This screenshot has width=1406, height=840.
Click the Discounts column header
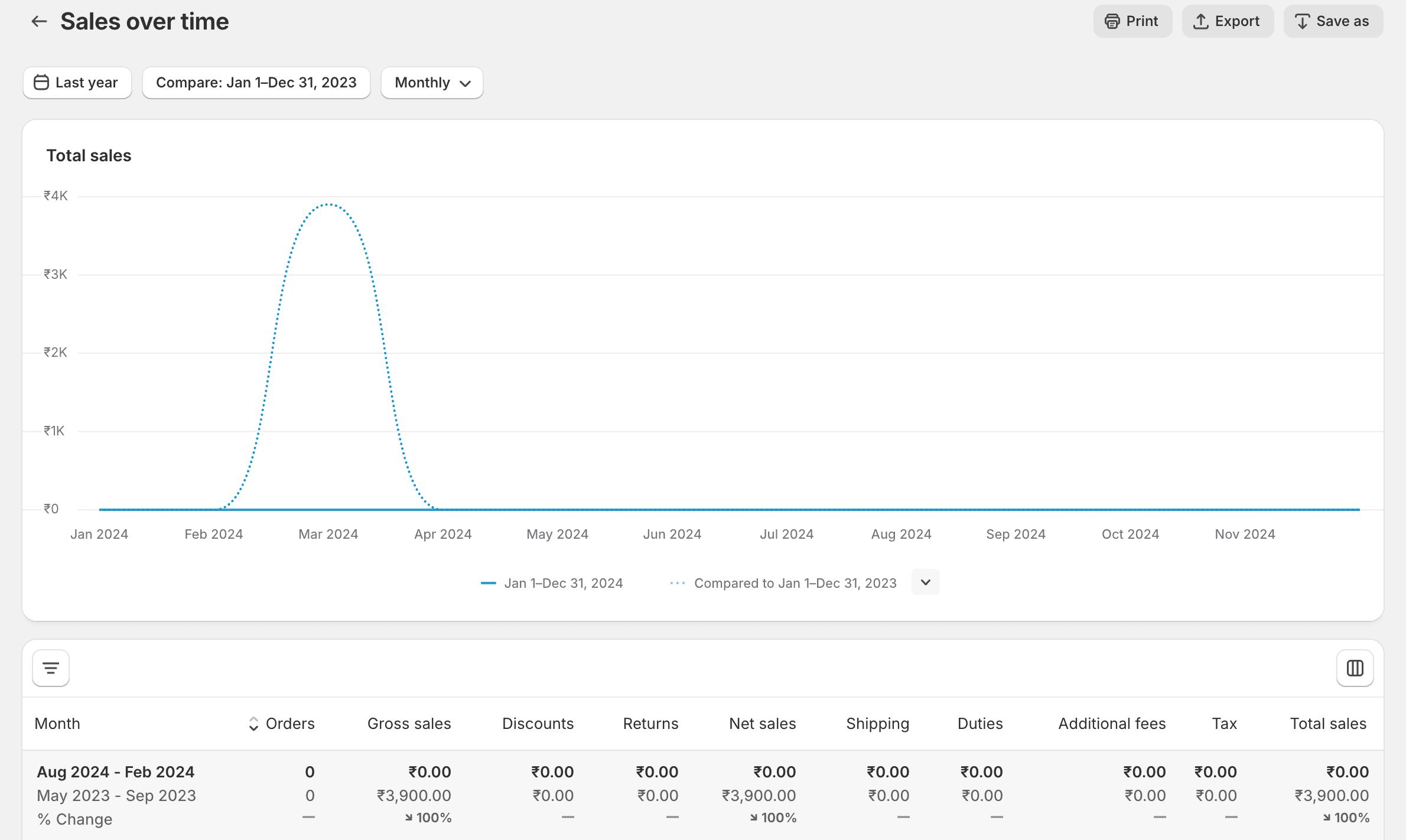click(x=538, y=724)
